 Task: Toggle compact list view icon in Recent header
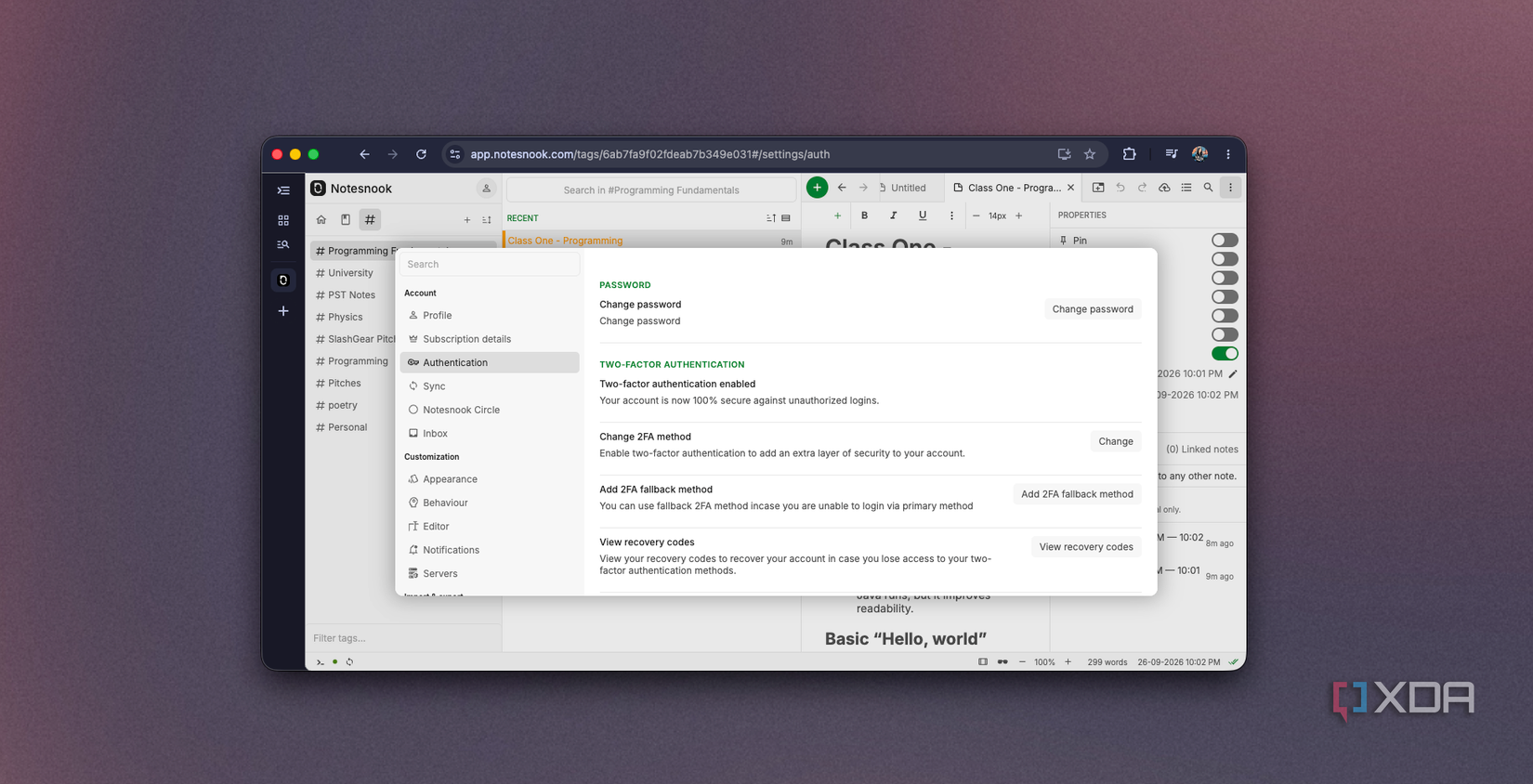(786, 218)
